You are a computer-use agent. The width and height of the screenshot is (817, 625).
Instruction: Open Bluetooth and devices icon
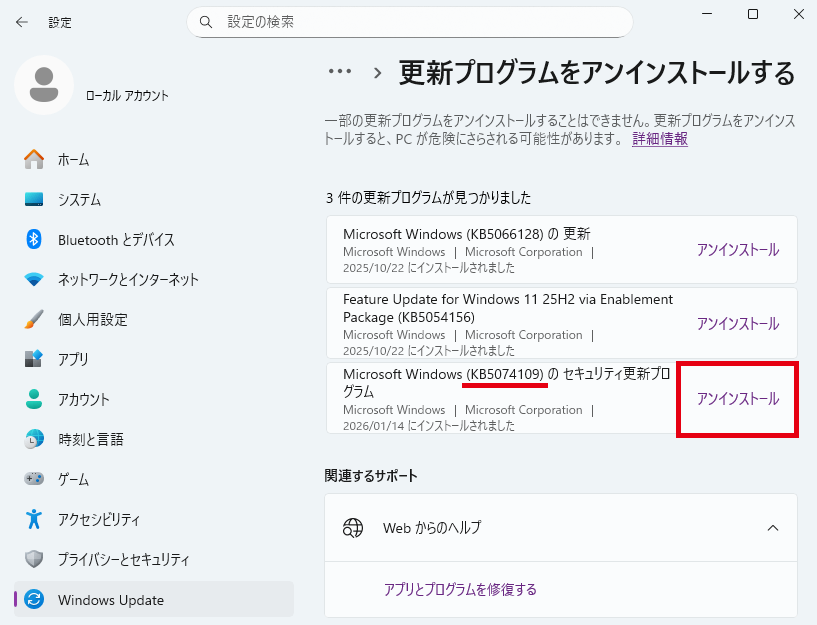[35, 239]
